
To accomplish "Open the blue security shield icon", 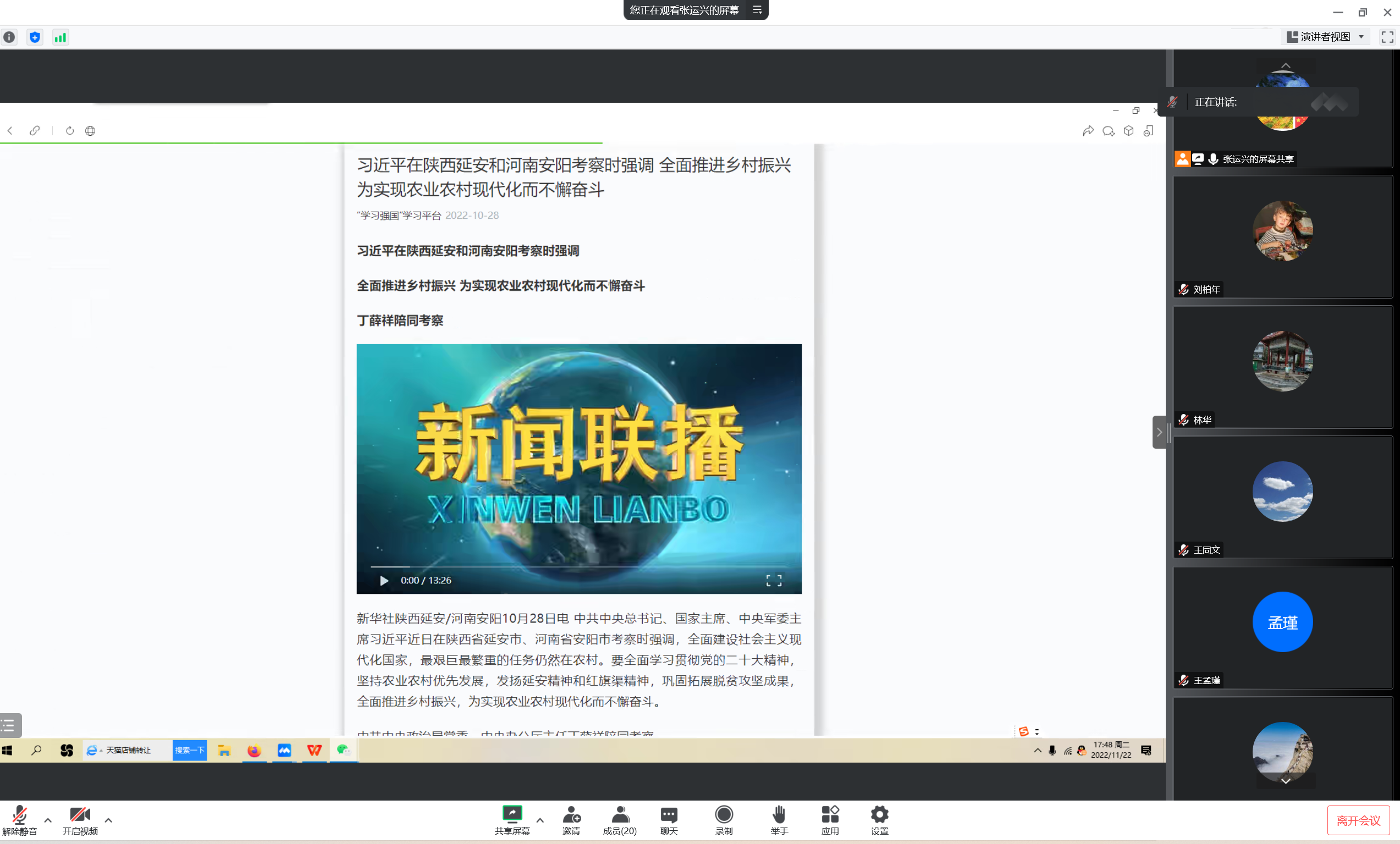I will [35, 37].
